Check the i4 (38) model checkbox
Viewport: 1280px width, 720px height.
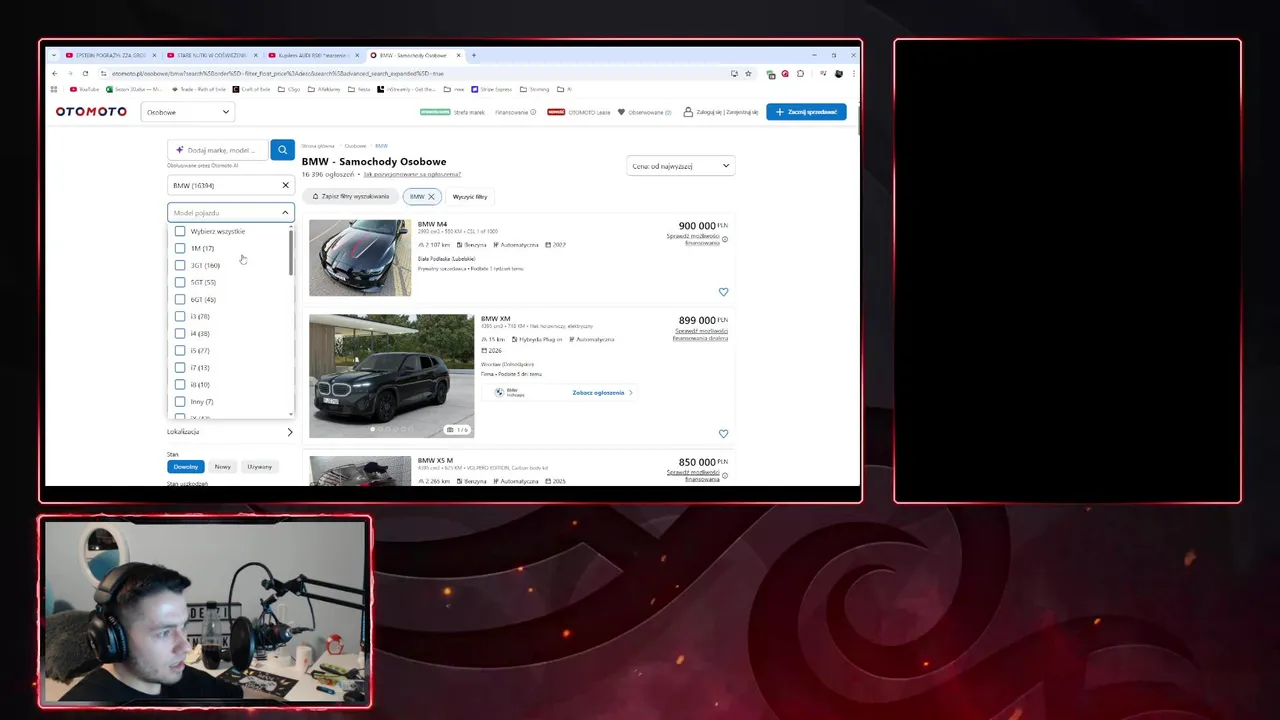180,333
